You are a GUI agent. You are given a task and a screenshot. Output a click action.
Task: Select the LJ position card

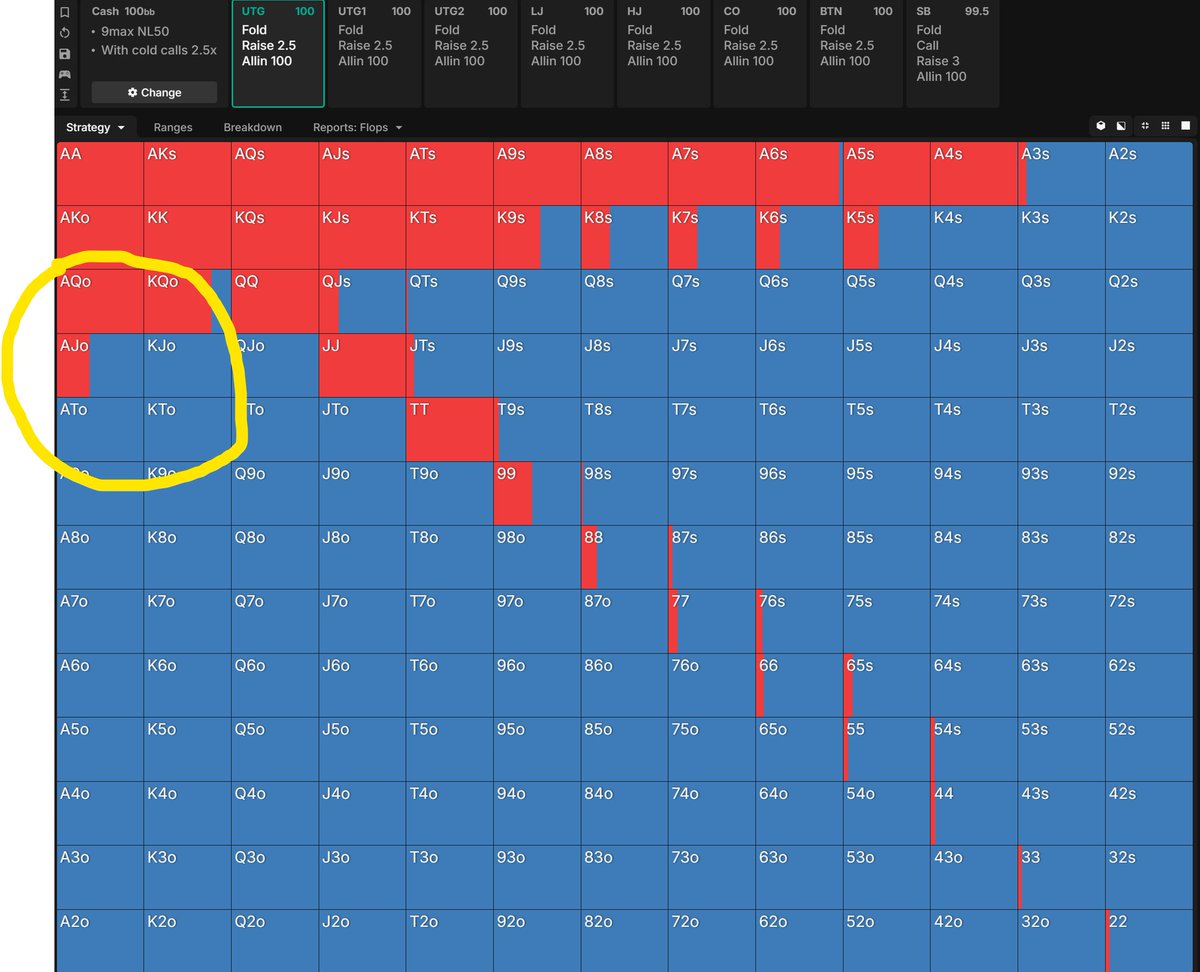[567, 53]
